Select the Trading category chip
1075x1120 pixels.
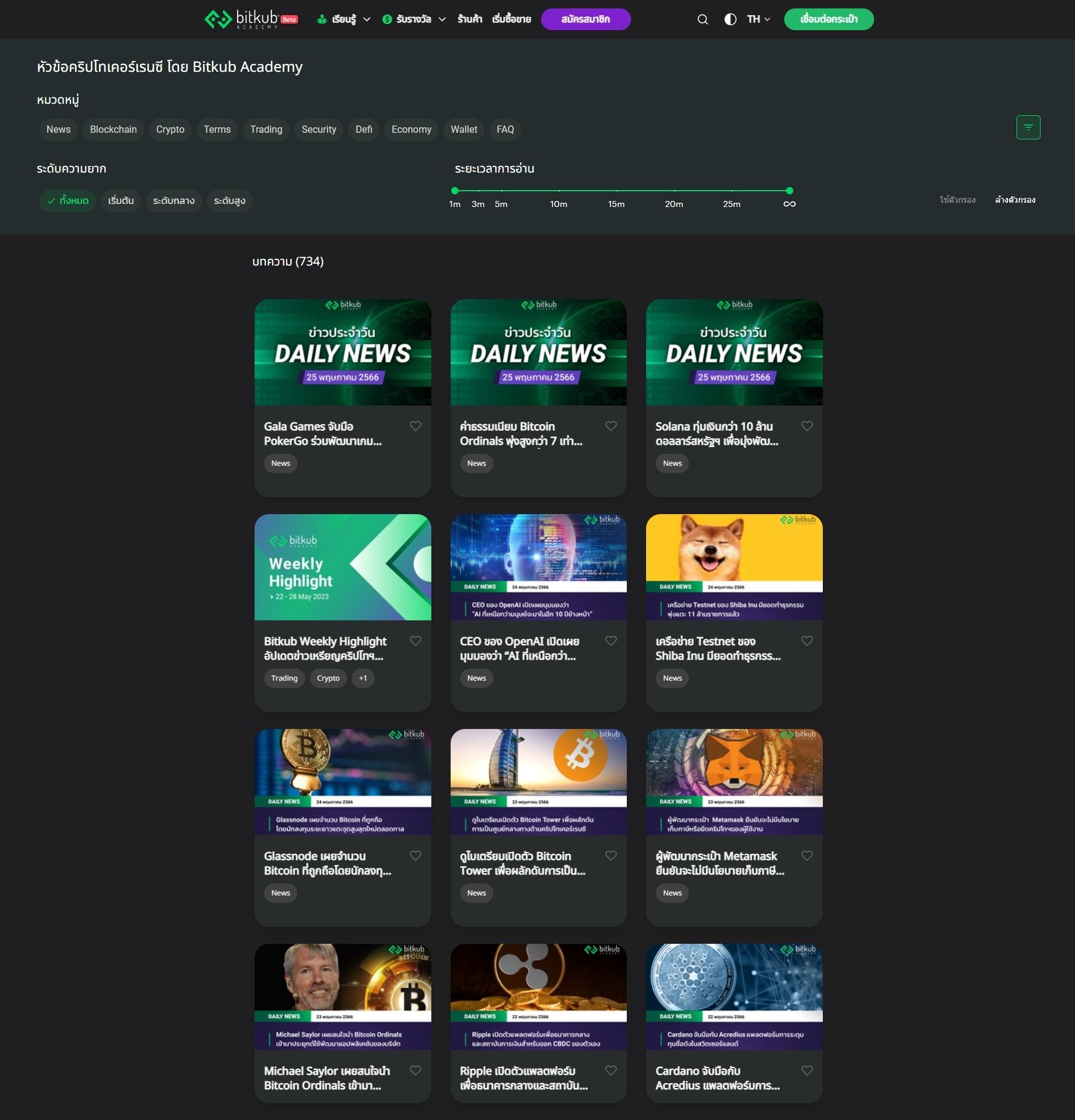click(266, 130)
